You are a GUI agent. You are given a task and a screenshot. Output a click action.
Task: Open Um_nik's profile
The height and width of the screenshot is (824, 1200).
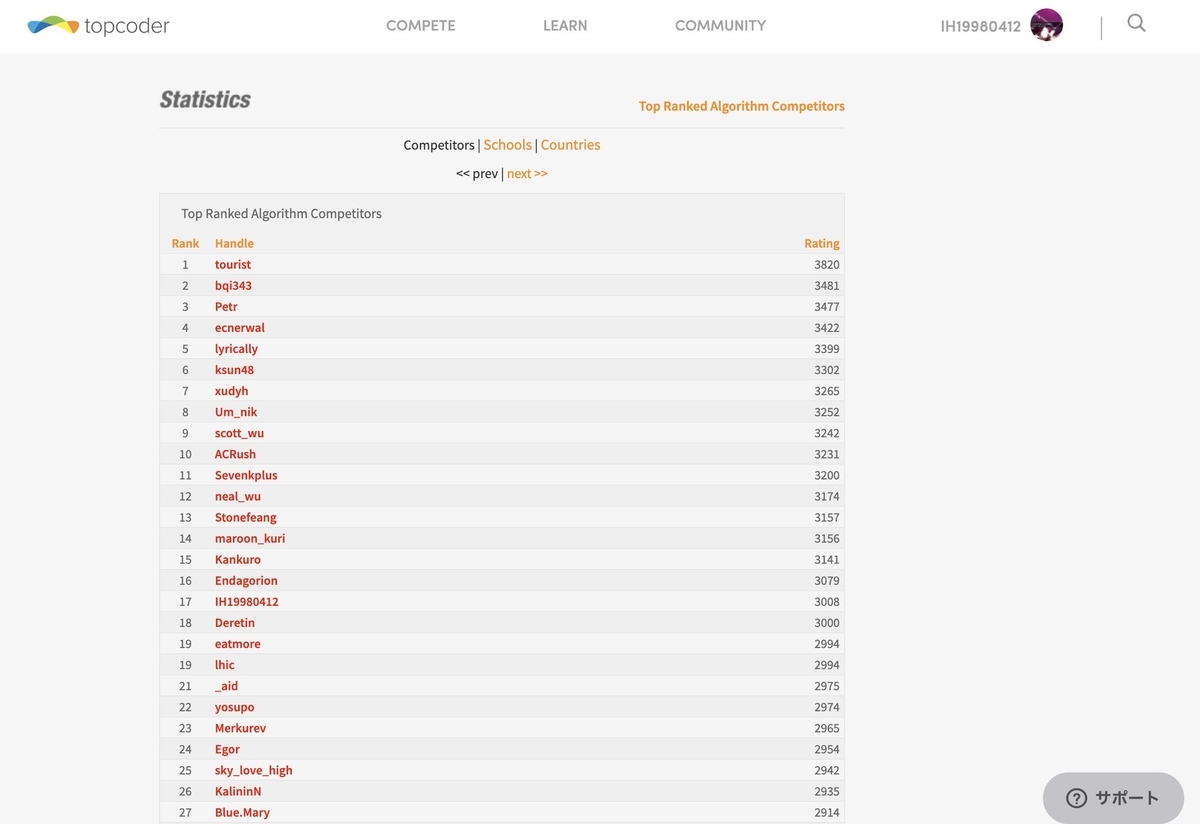pyautogui.click(x=236, y=412)
